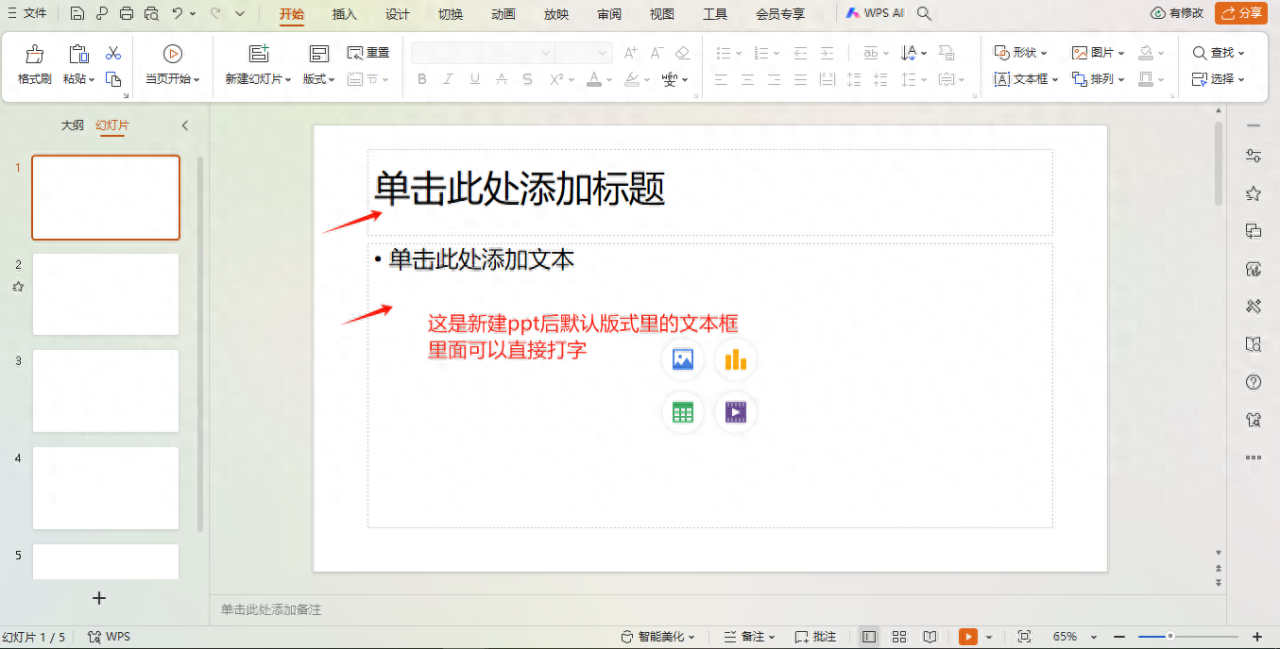
Task: Select slide 3 thumbnail in the slide panel
Action: click(105, 391)
